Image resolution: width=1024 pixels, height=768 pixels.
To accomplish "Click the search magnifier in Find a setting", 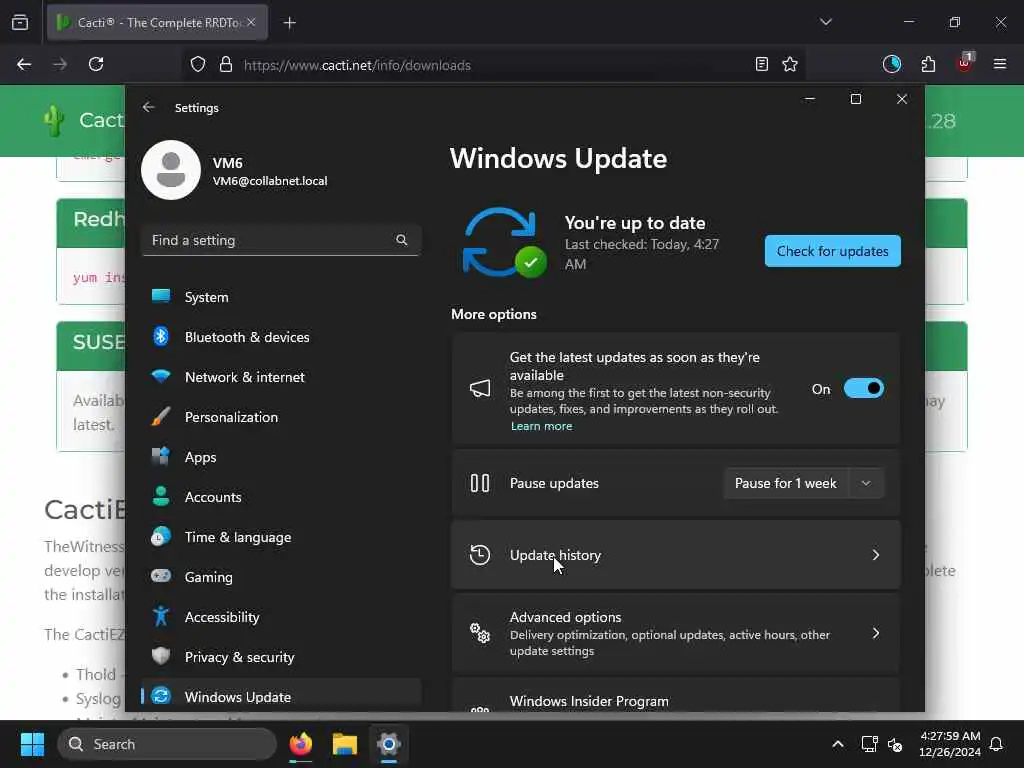I will [x=402, y=240].
